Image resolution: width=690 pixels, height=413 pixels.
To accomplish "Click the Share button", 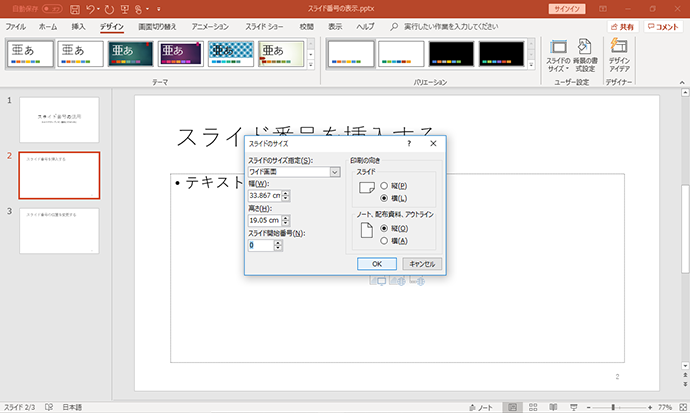I will pyautogui.click(x=623, y=27).
